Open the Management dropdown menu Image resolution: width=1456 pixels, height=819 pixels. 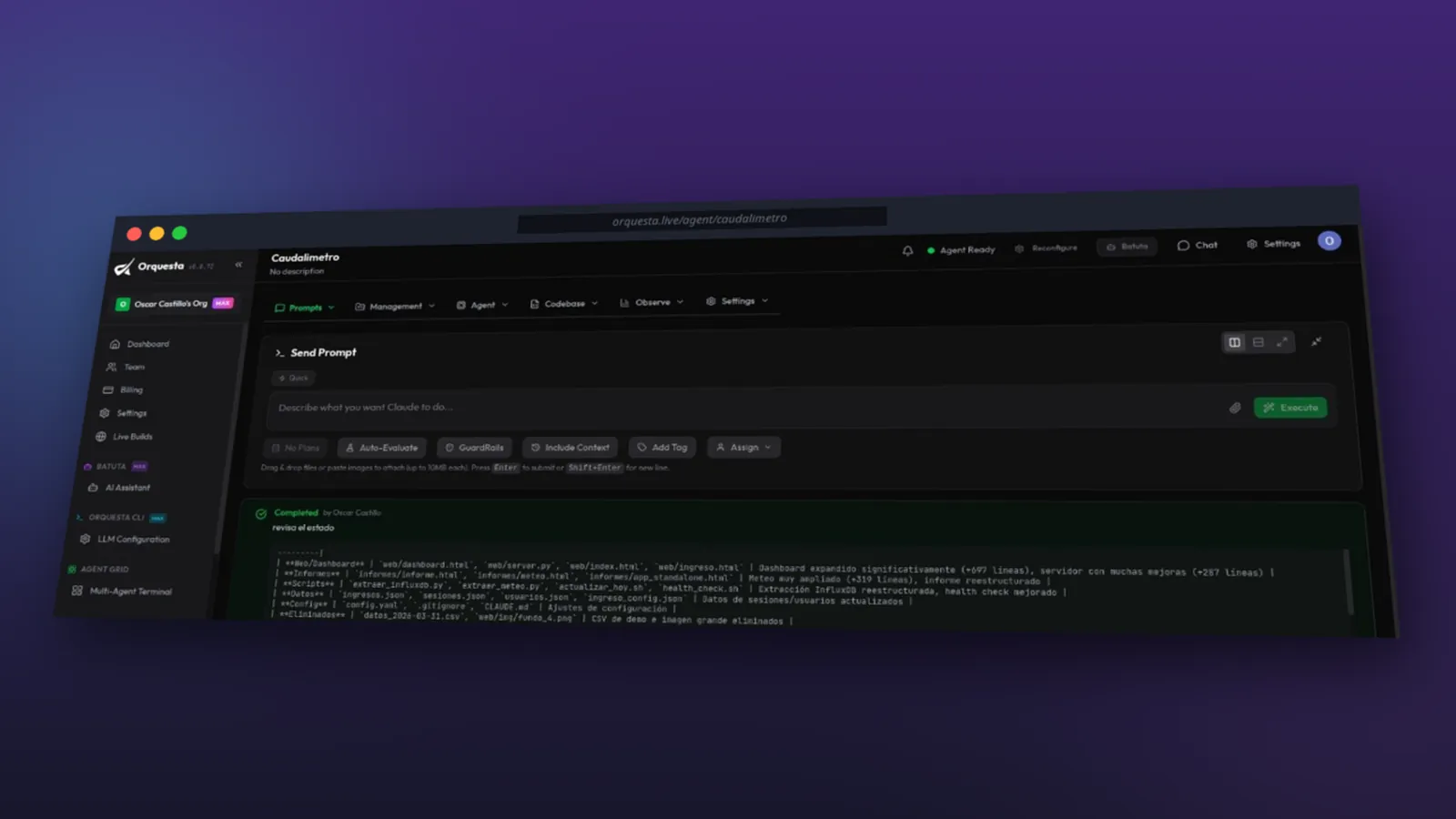click(x=395, y=306)
